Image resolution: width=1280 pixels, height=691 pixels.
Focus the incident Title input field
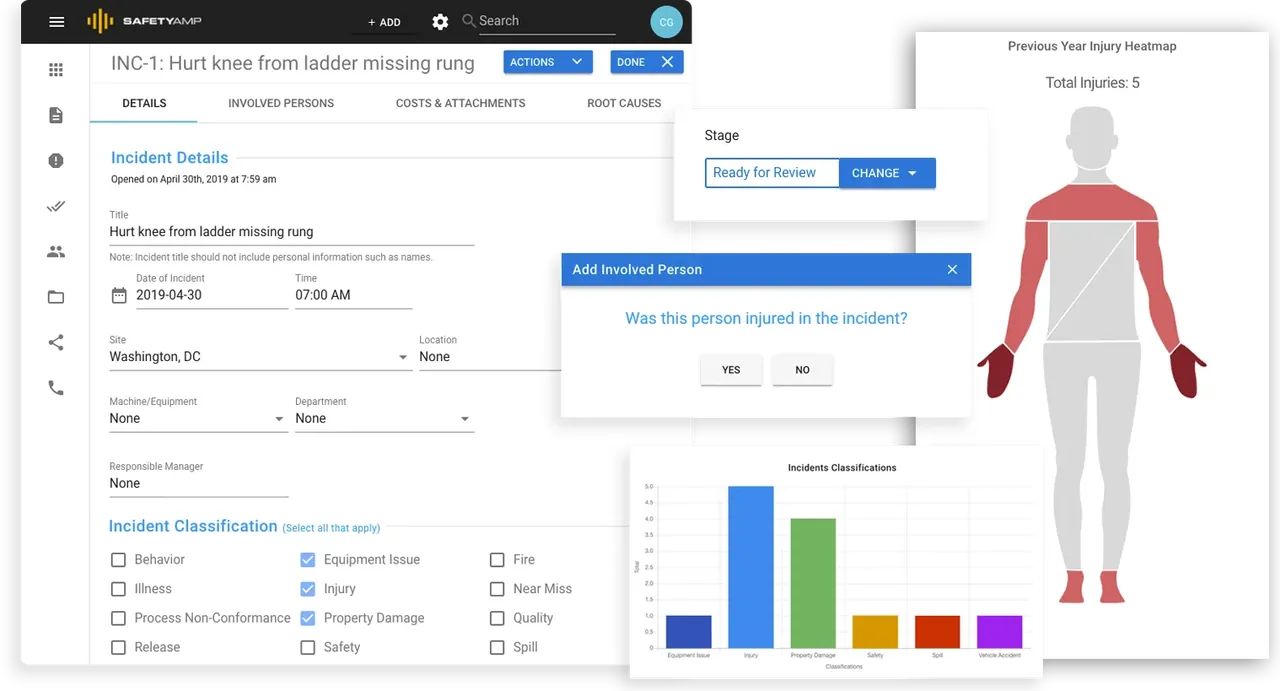291,232
